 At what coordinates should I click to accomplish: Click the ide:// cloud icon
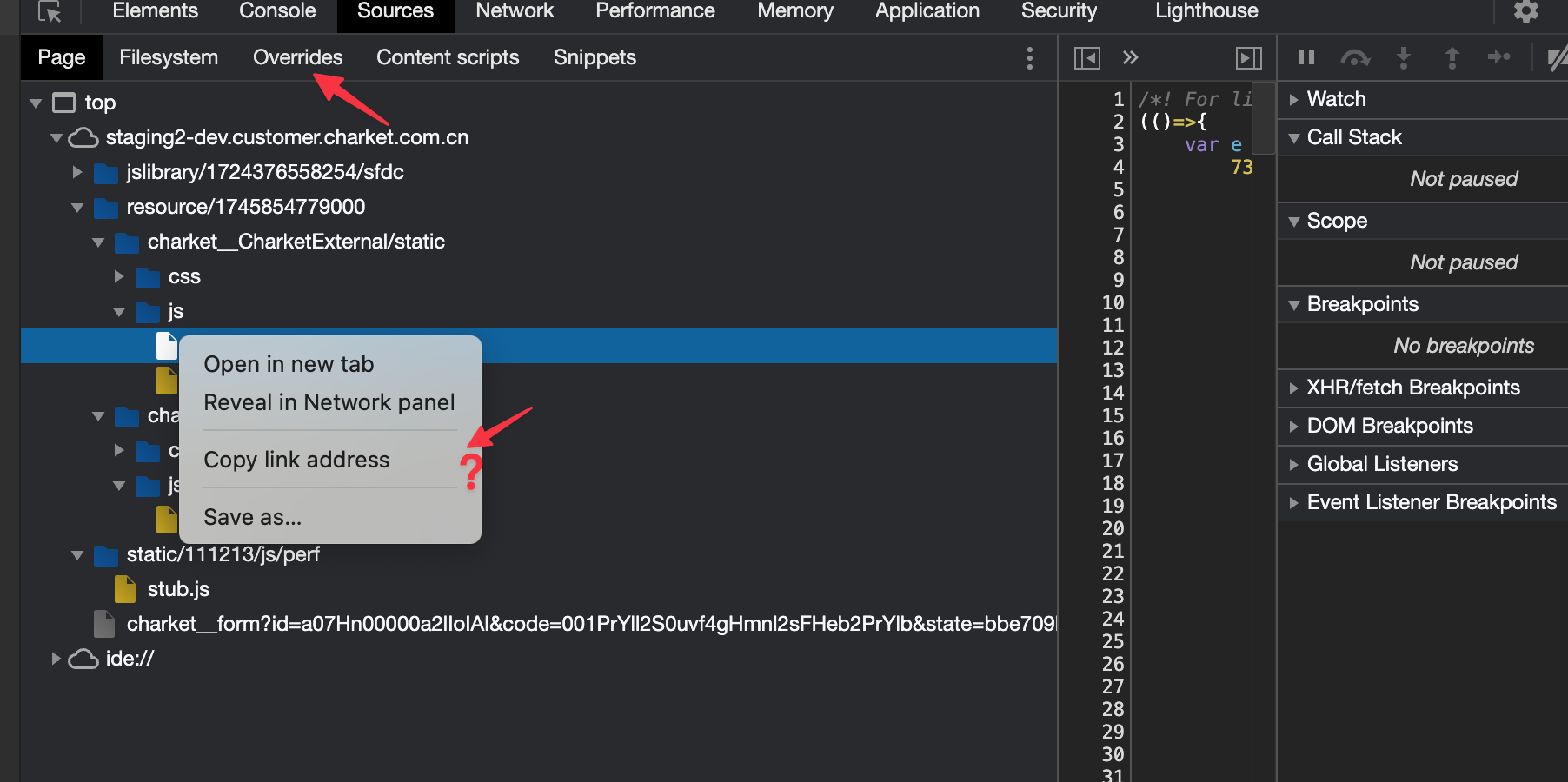(83, 659)
